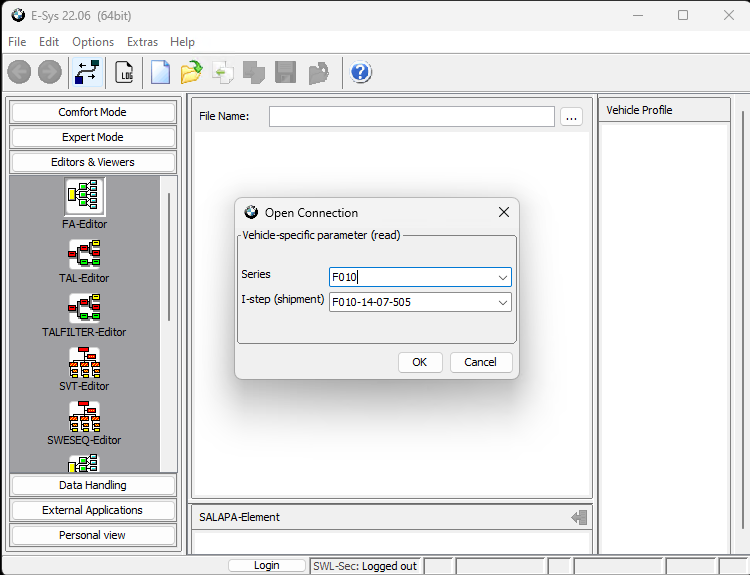Viewport: 750px width, 575px height.
Task: Click BMW logo in Open Connection dialog
Action: [x=251, y=212]
